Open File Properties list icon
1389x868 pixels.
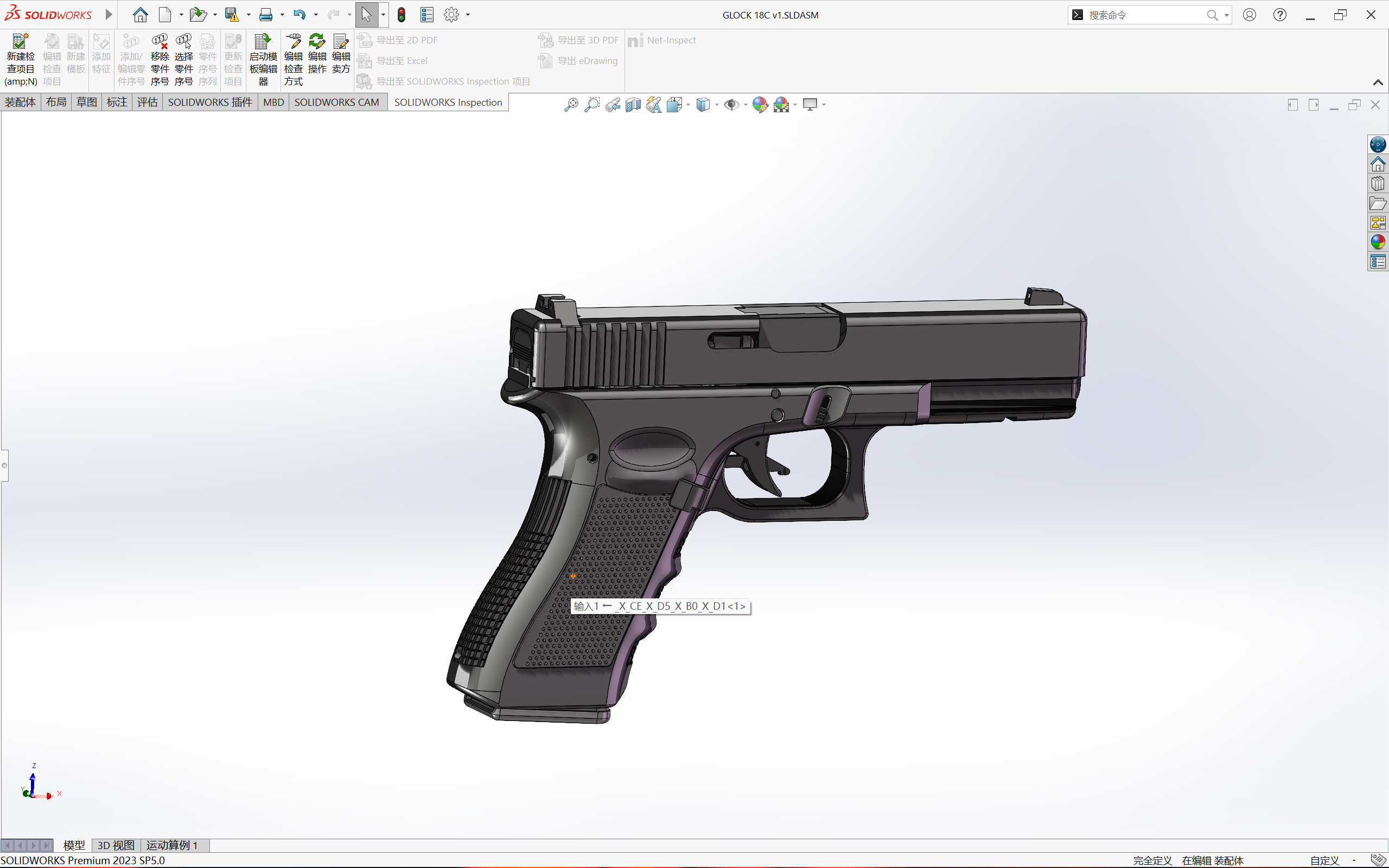click(427, 15)
